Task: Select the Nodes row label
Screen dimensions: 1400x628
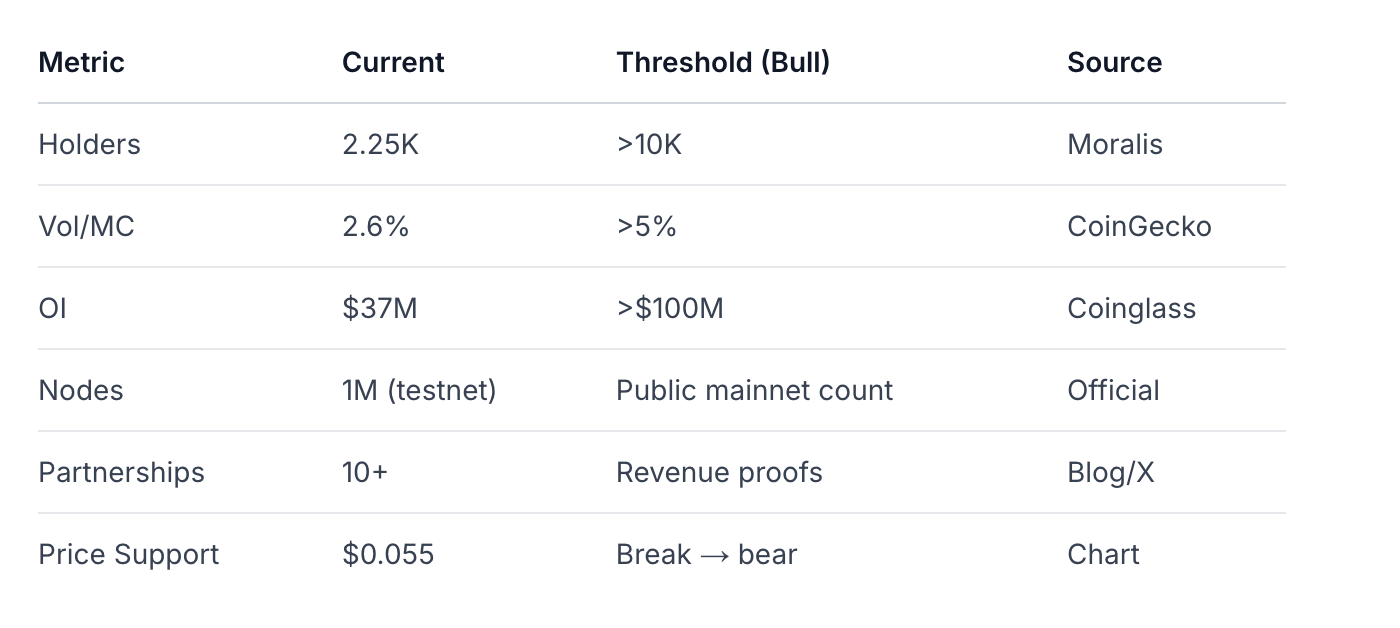Action: coord(80,390)
